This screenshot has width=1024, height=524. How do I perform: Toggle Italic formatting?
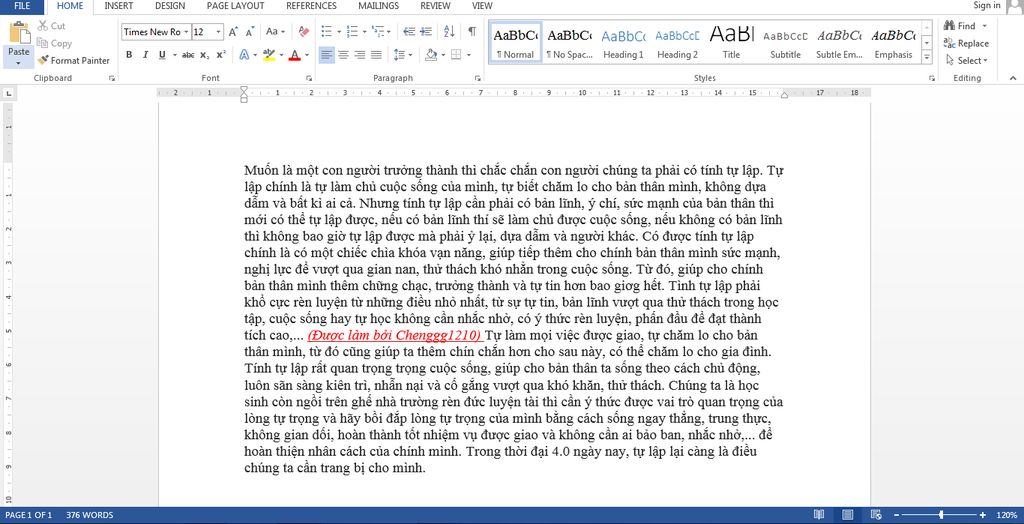pyautogui.click(x=145, y=55)
